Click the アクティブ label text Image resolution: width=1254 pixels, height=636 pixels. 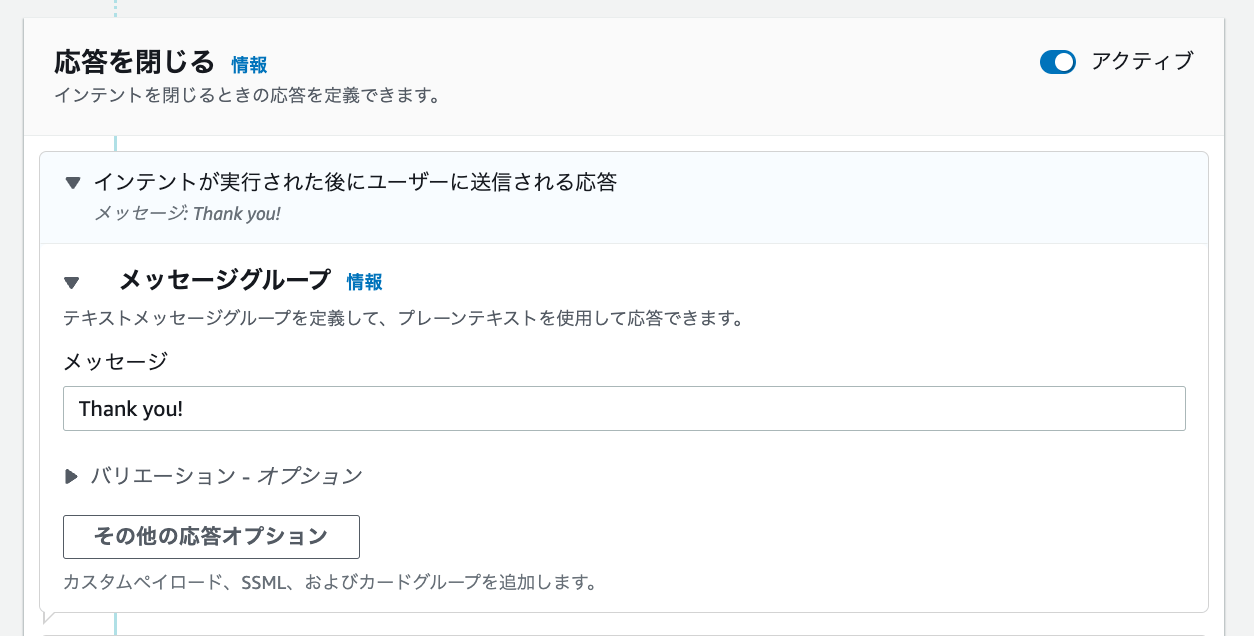click(1142, 62)
